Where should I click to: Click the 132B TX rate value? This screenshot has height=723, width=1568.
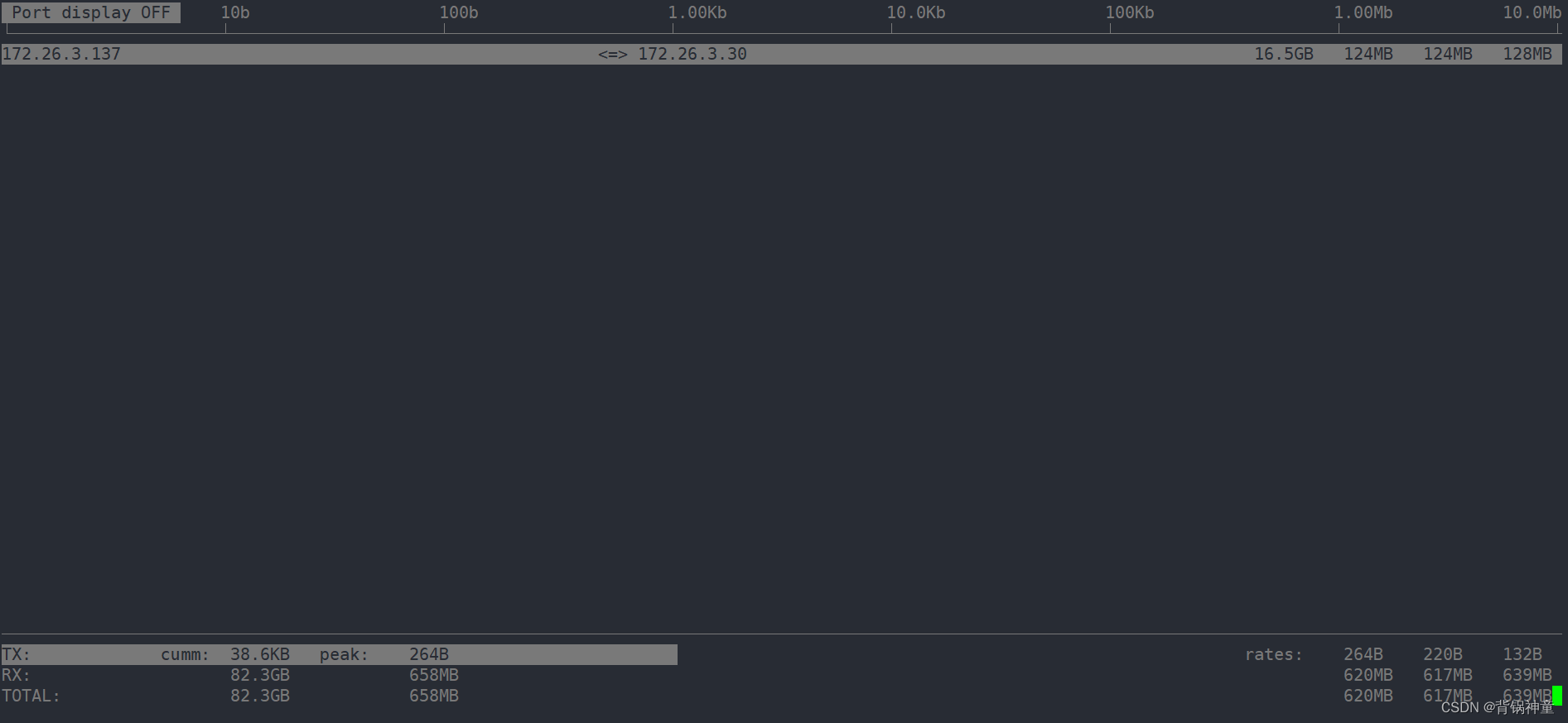pyautogui.click(x=1522, y=654)
